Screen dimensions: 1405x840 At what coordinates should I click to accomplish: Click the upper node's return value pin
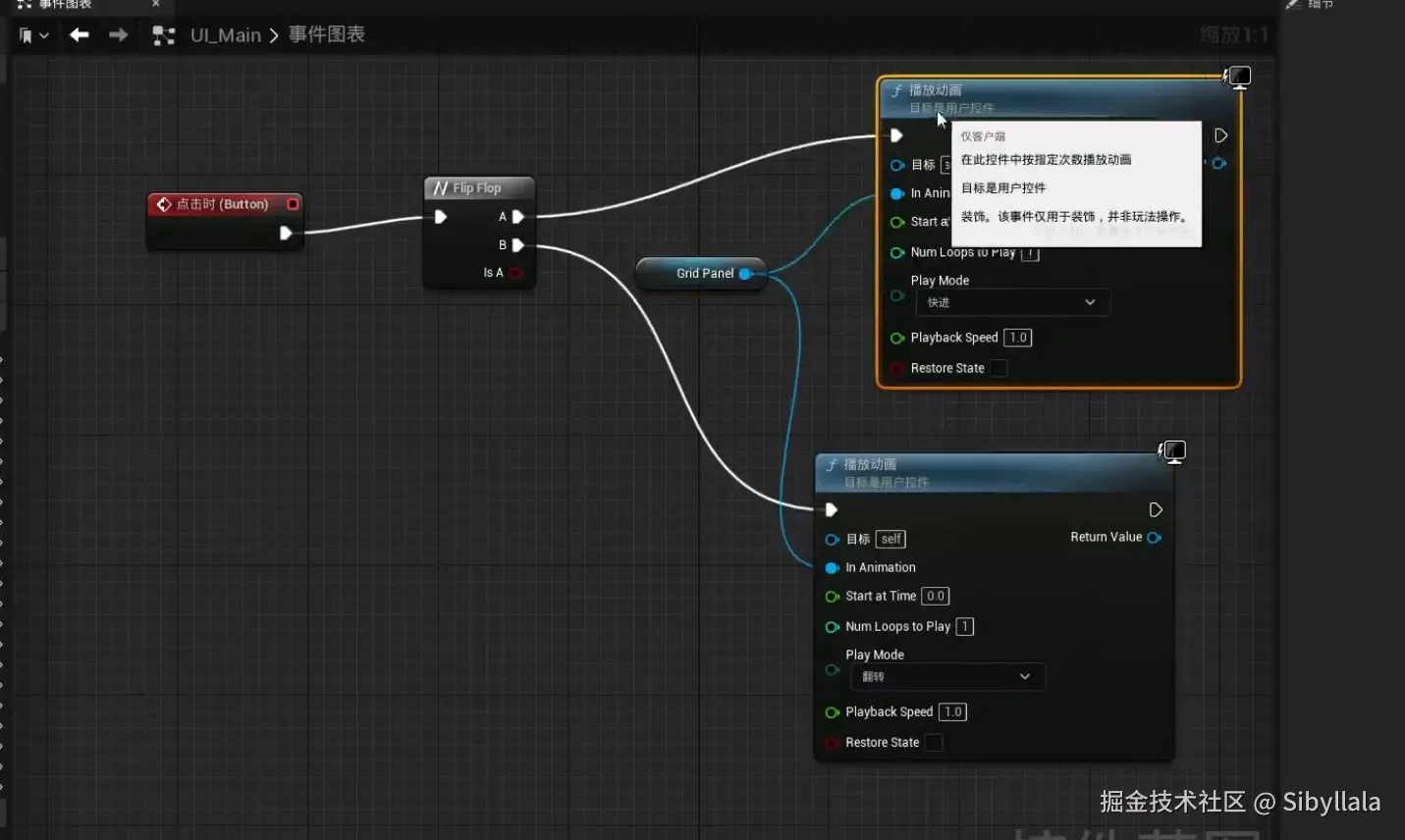tap(1219, 163)
